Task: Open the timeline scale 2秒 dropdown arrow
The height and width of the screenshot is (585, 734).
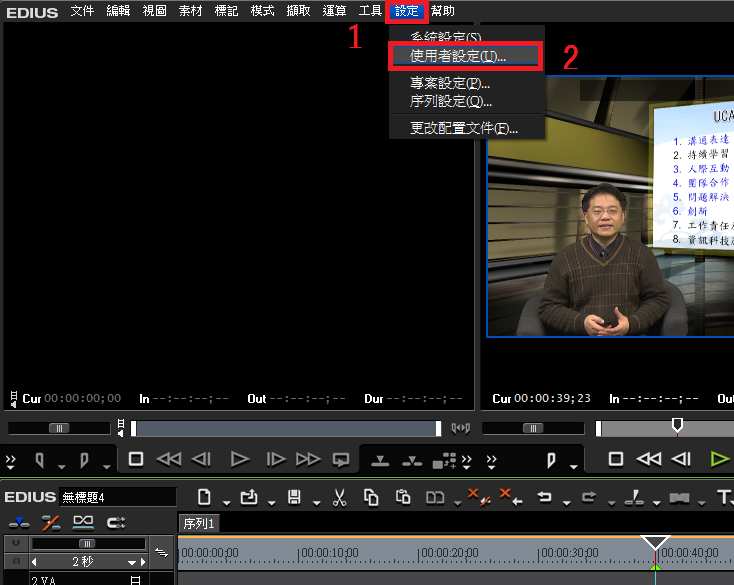Action: [x=131, y=562]
